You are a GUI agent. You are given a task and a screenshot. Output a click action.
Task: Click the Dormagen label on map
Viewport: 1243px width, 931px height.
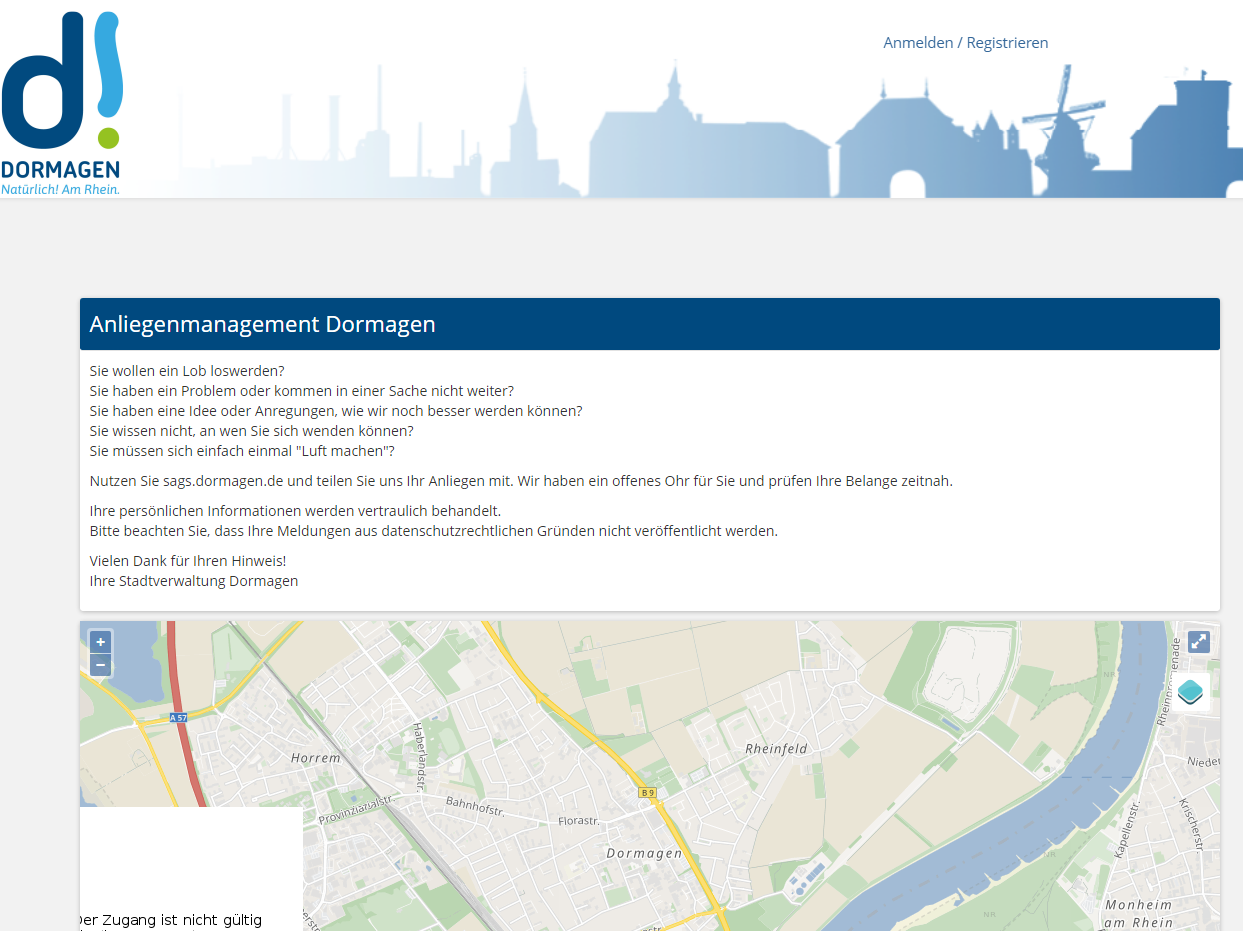coord(645,853)
